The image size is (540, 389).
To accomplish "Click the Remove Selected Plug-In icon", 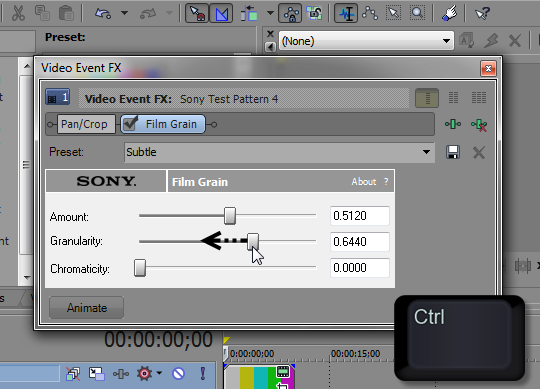I will pos(479,125).
